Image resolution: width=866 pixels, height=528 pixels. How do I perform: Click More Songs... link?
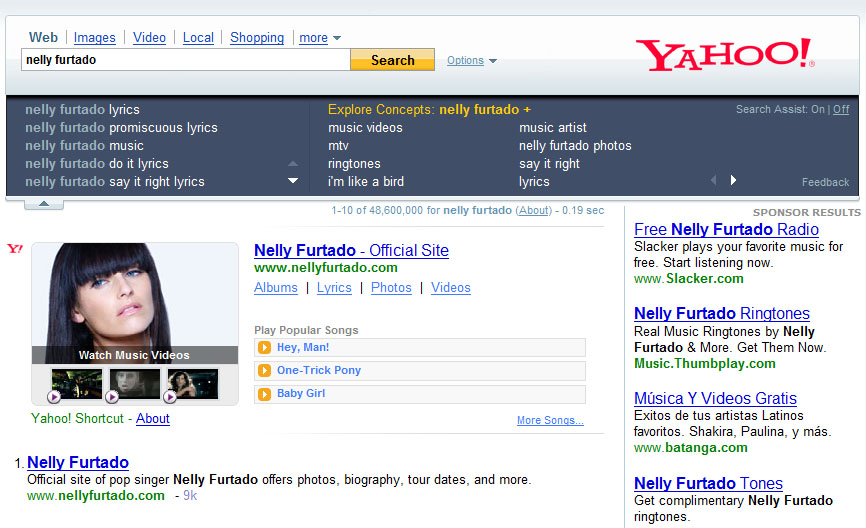pyautogui.click(x=550, y=420)
